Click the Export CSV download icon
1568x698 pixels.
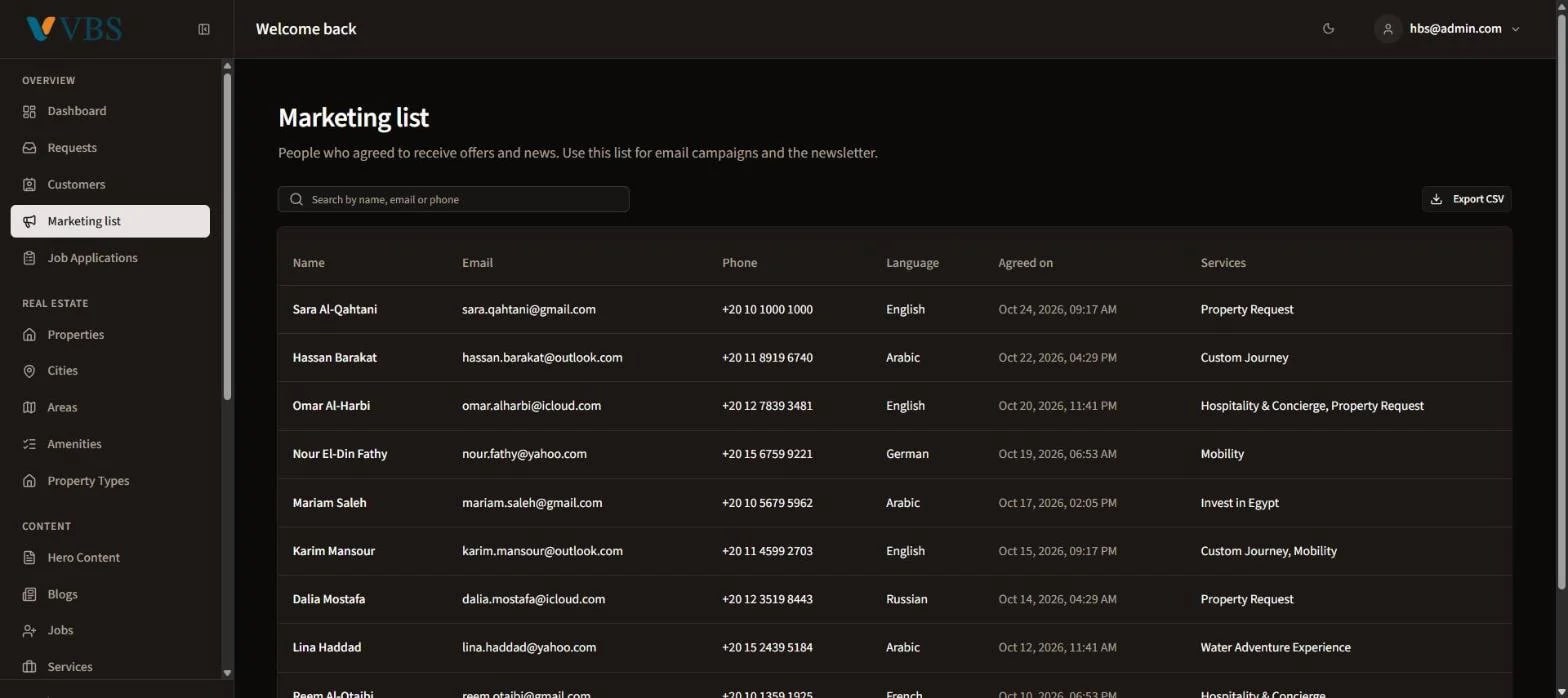tap(1436, 199)
